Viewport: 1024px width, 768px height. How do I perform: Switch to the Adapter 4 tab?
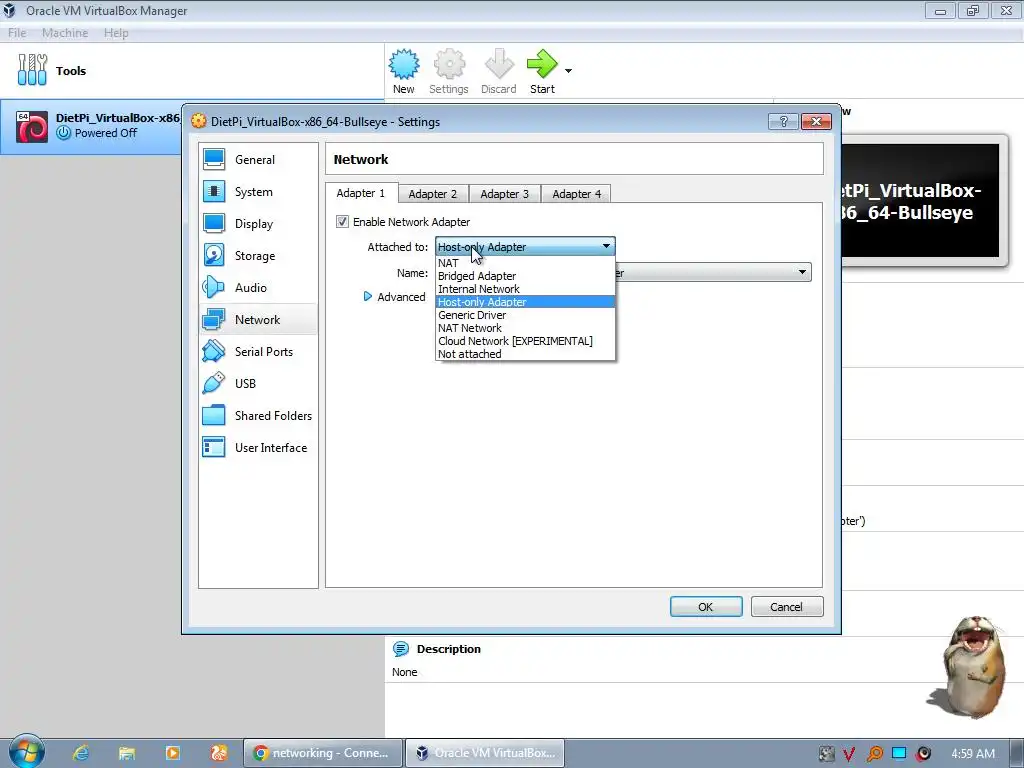(x=576, y=194)
